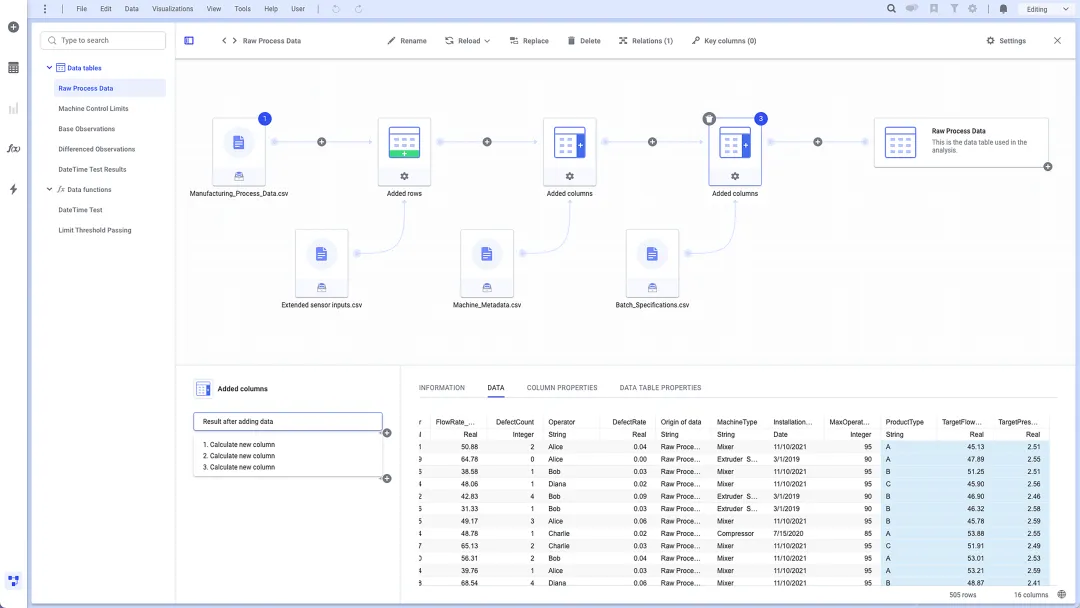1080x608 pixels.
Task: Click the final Raw Process Data table node
Action: pos(962,143)
